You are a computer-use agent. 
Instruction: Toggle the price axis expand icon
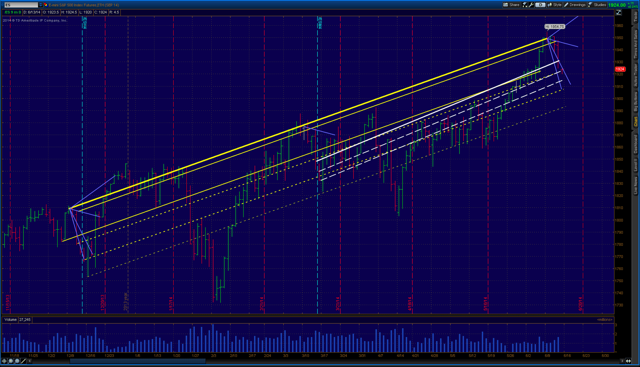[x=619, y=13]
